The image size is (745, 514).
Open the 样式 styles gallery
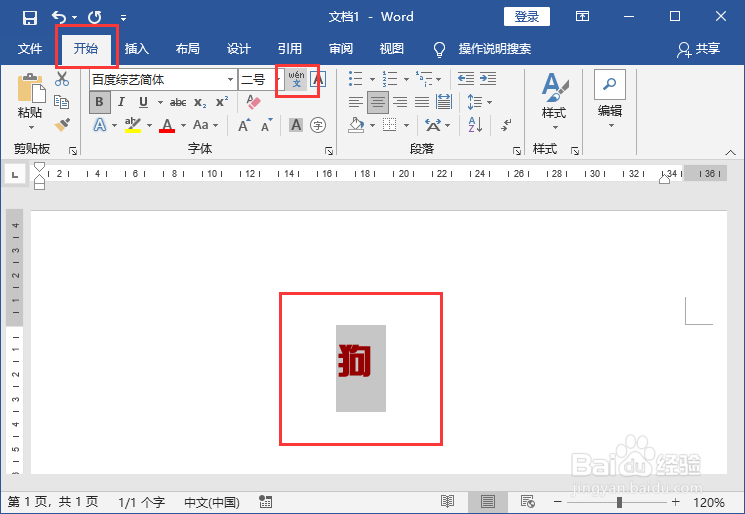[x=554, y=101]
